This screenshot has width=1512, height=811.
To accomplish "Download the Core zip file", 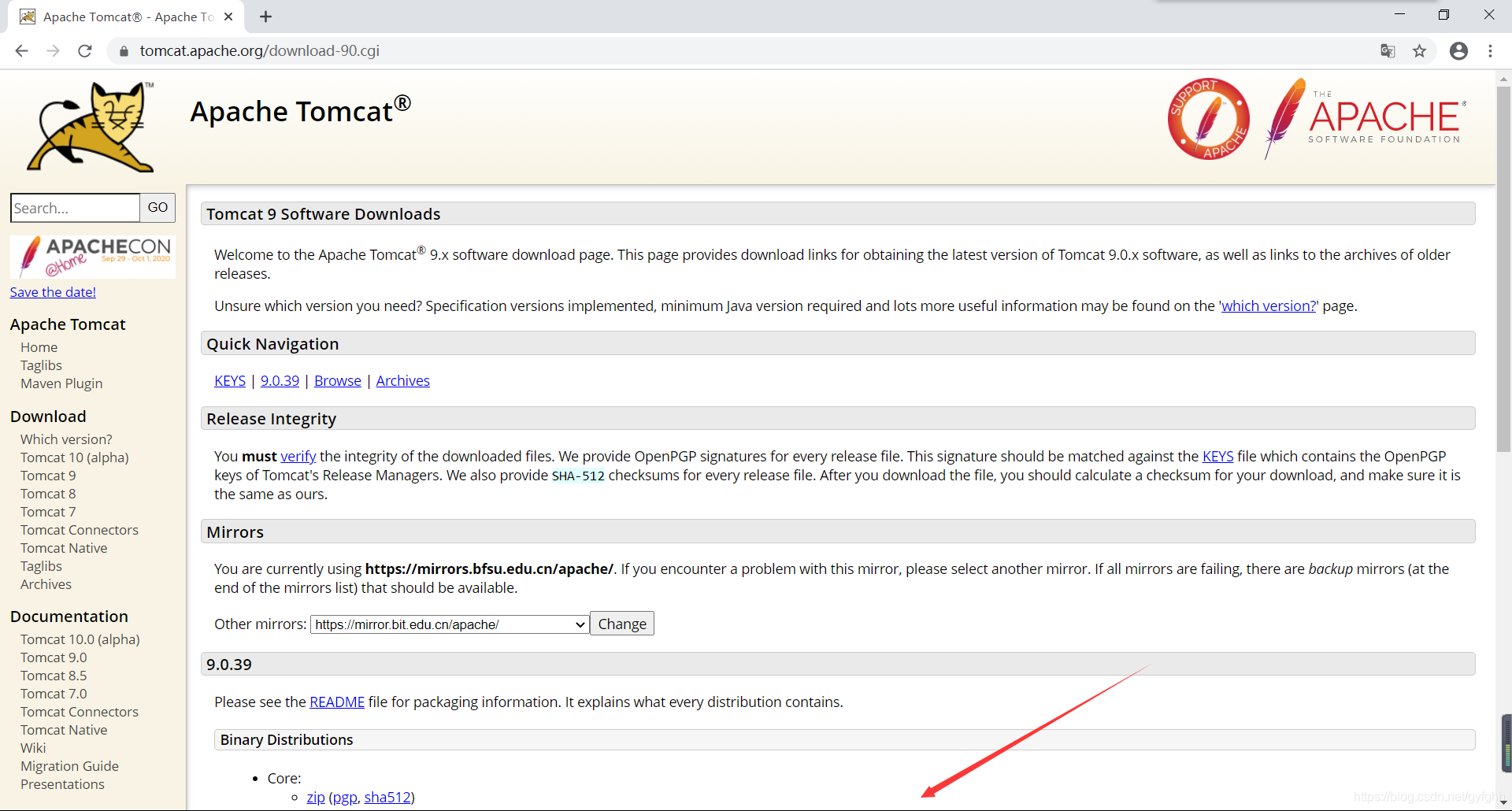I will tap(316, 798).
